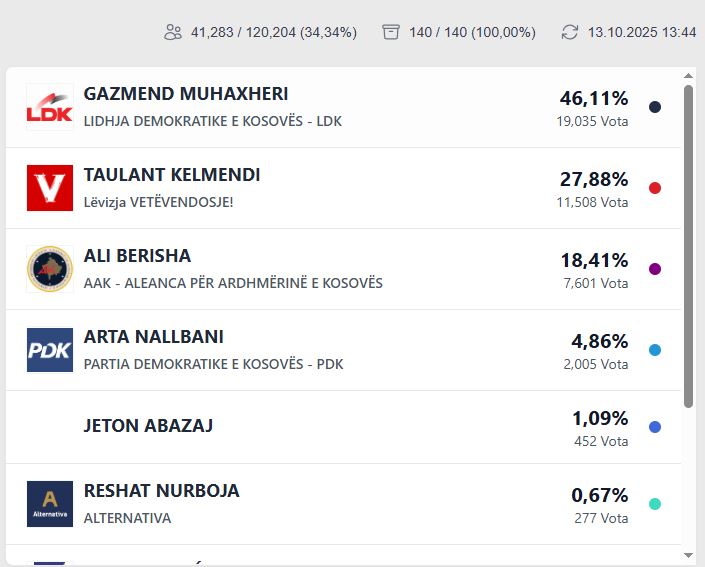Click Jeton Abazaj's 1,09% result
The image size is (705, 567).
(600, 418)
